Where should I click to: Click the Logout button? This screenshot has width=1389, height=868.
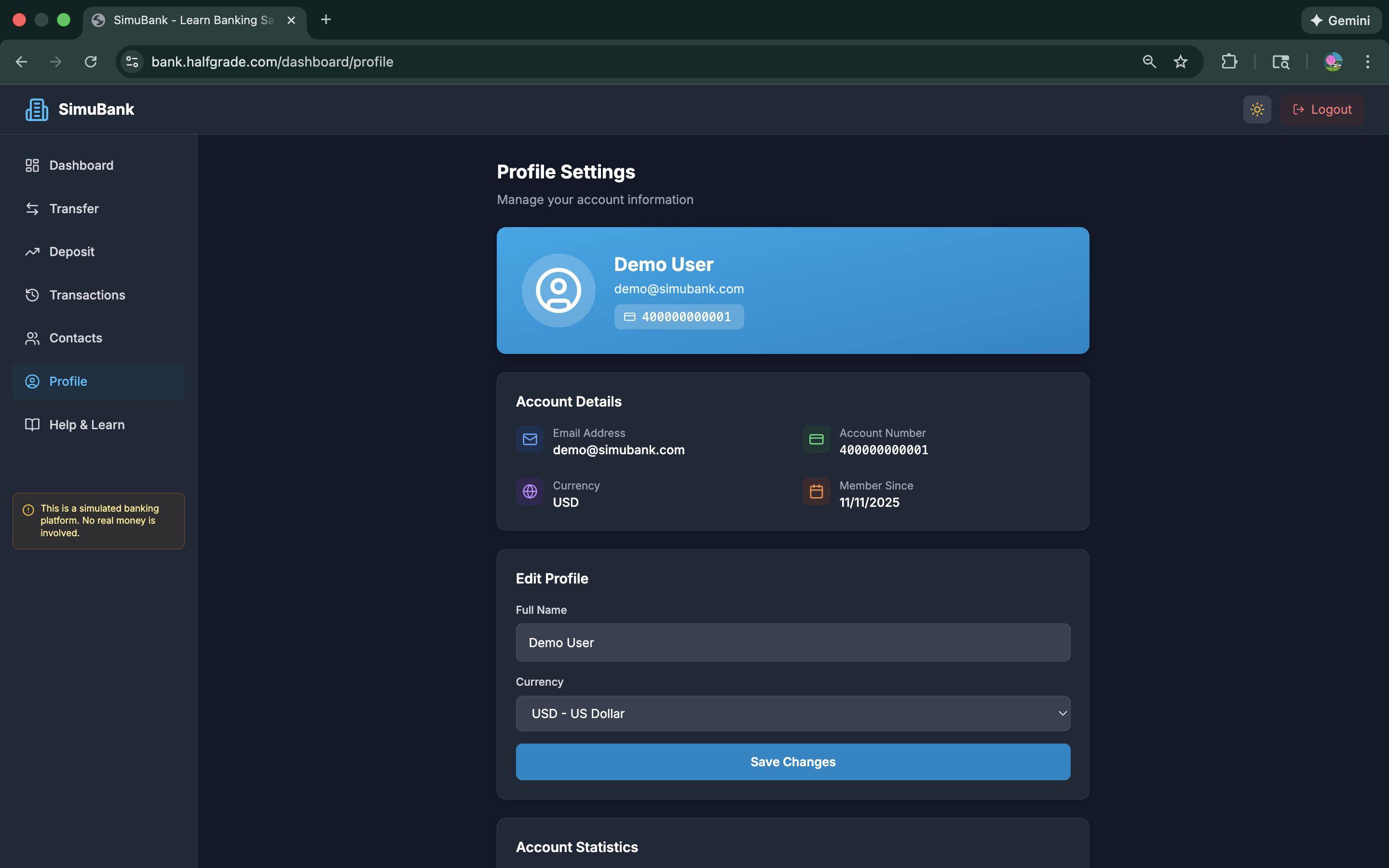click(1322, 109)
